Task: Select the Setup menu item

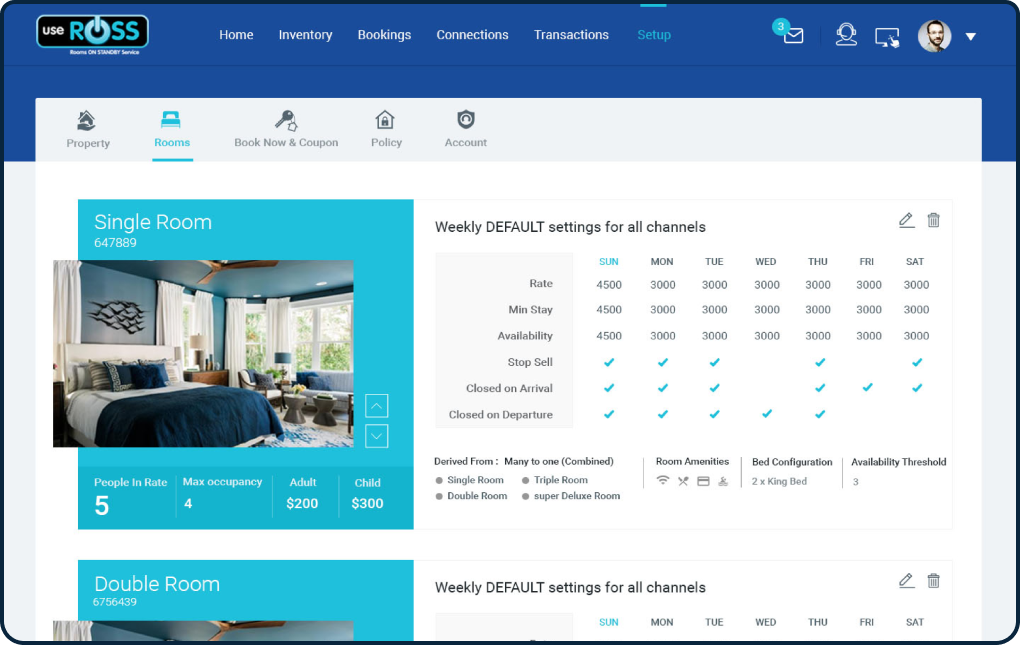Action: point(654,35)
